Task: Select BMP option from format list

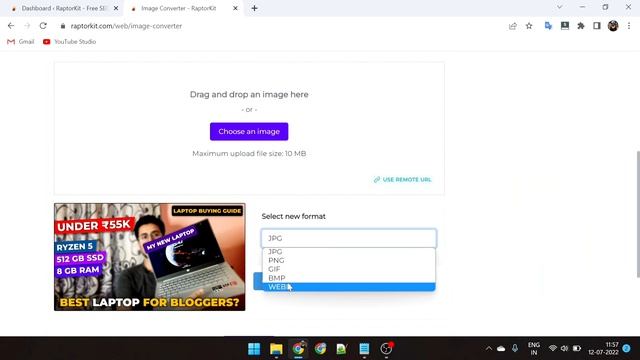Action: point(349,278)
